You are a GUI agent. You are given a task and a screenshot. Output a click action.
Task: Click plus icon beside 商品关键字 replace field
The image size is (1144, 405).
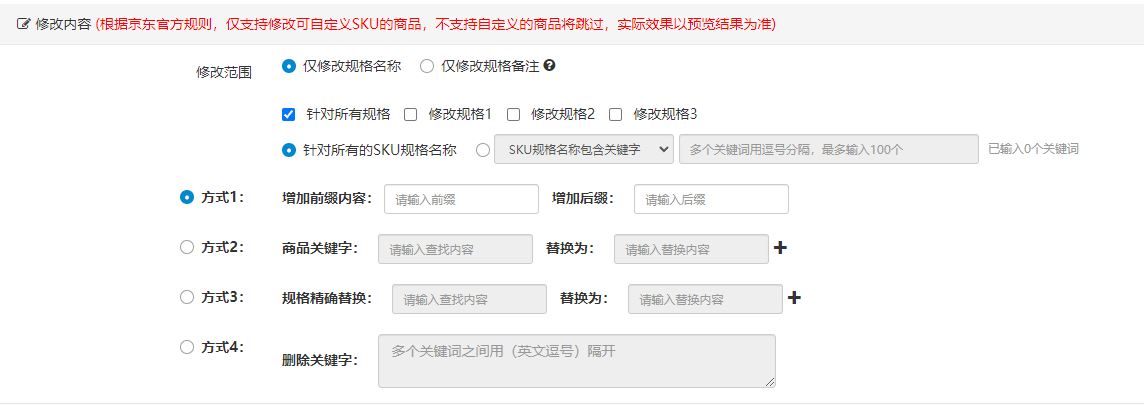tap(781, 248)
